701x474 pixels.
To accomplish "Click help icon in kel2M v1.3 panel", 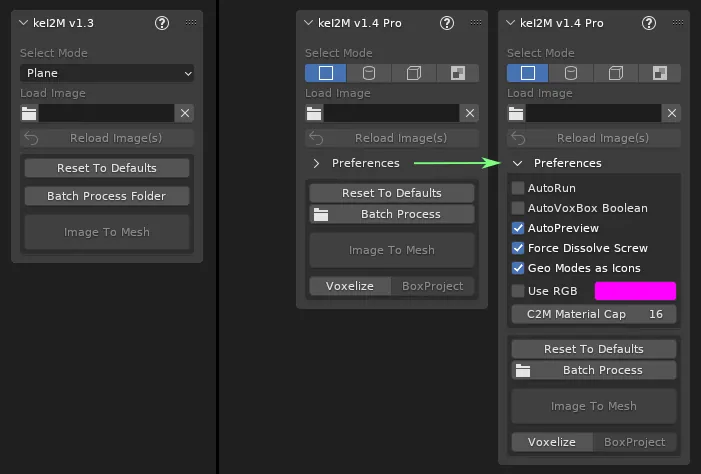I will [162, 23].
